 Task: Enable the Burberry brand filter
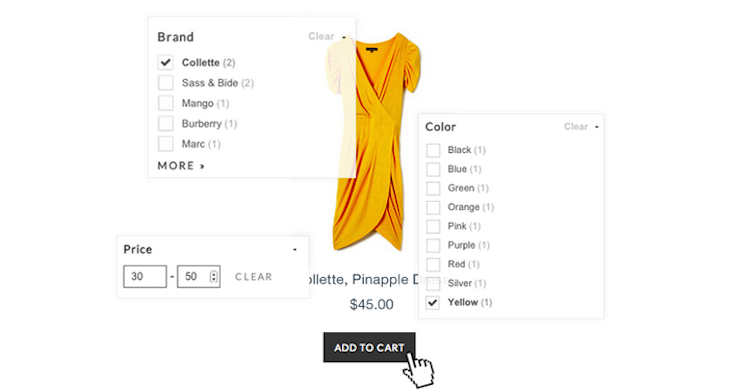[x=165, y=123]
